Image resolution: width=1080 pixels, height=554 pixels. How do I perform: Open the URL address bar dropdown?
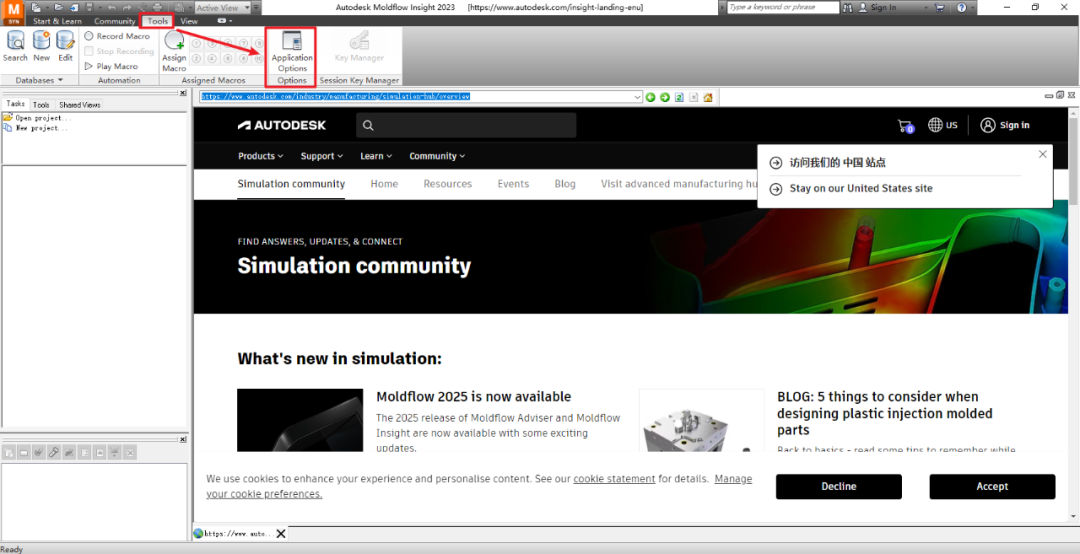[x=638, y=97]
